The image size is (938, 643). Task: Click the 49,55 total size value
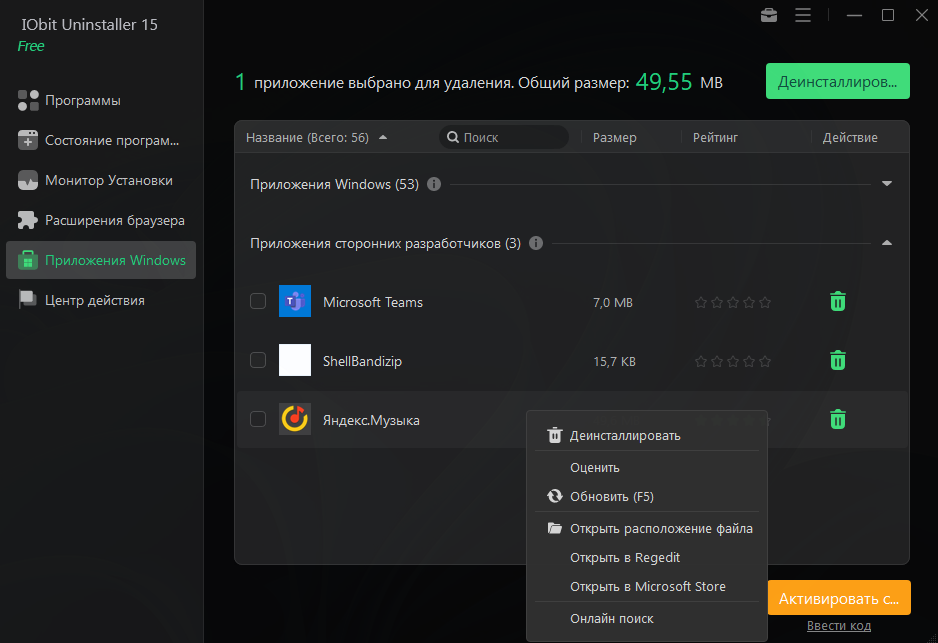[663, 82]
